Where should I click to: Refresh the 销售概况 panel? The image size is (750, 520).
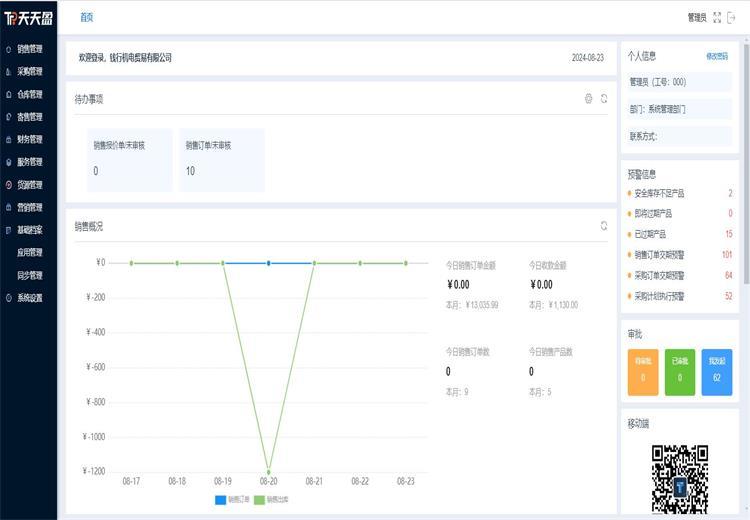tap(604, 226)
